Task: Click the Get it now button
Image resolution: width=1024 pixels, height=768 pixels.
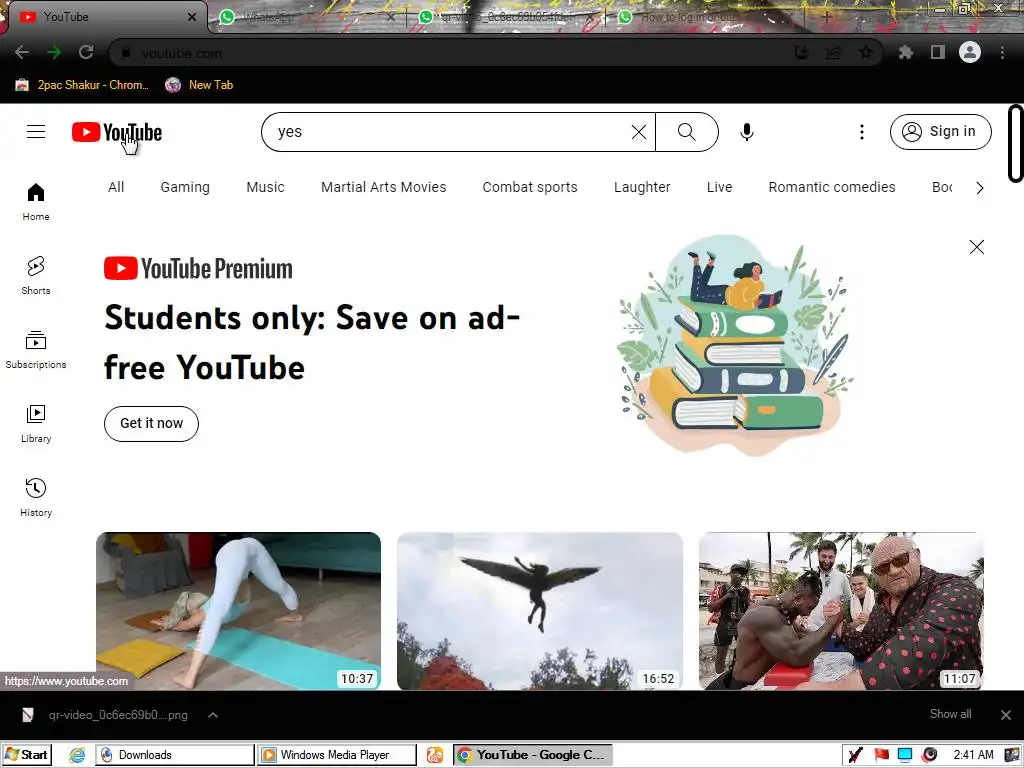Action: pyautogui.click(x=152, y=424)
